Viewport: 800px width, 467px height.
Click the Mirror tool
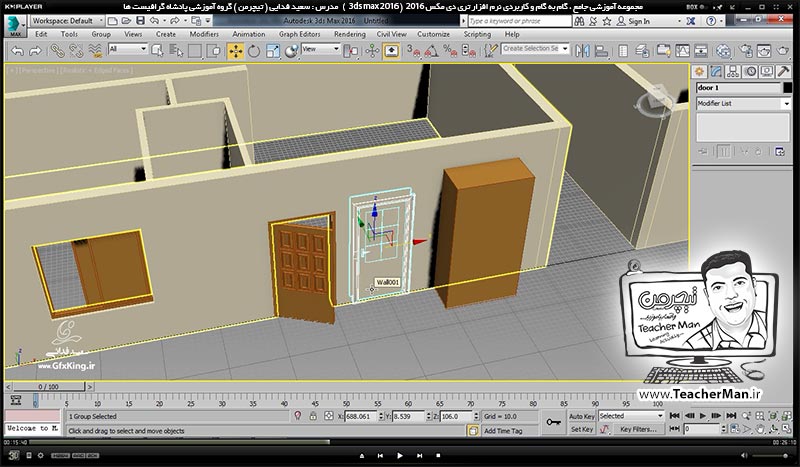click(583, 51)
